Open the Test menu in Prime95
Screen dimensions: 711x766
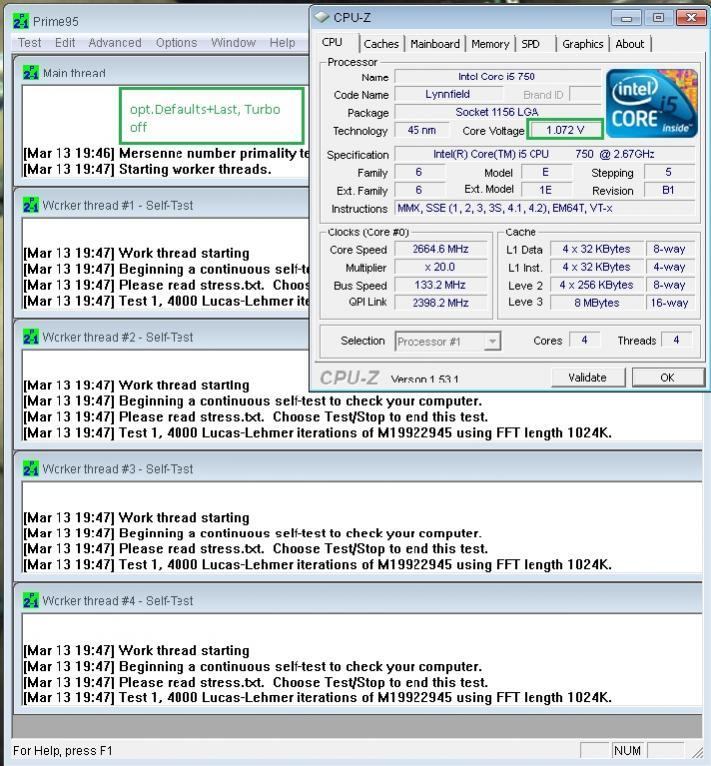pos(29,43)
